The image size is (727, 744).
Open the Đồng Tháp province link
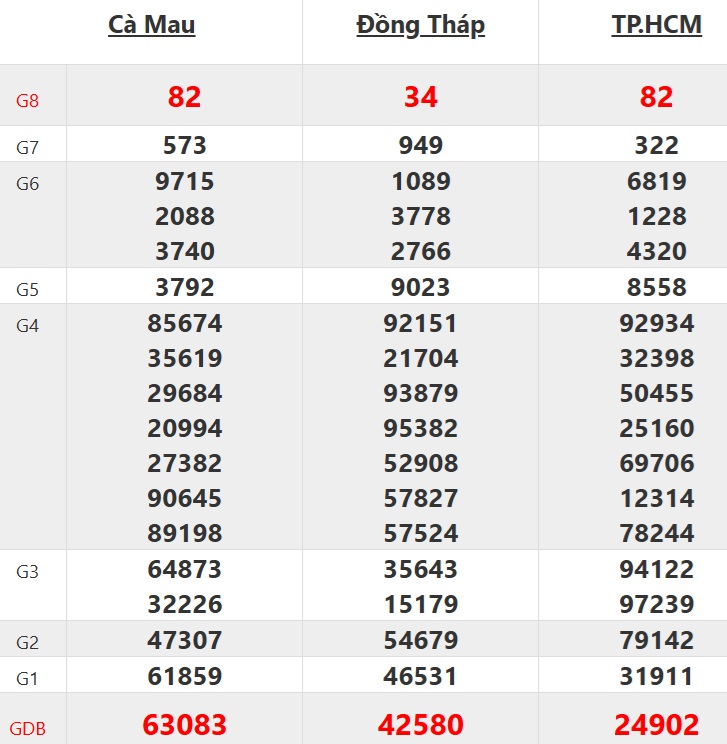click(420, 25)
